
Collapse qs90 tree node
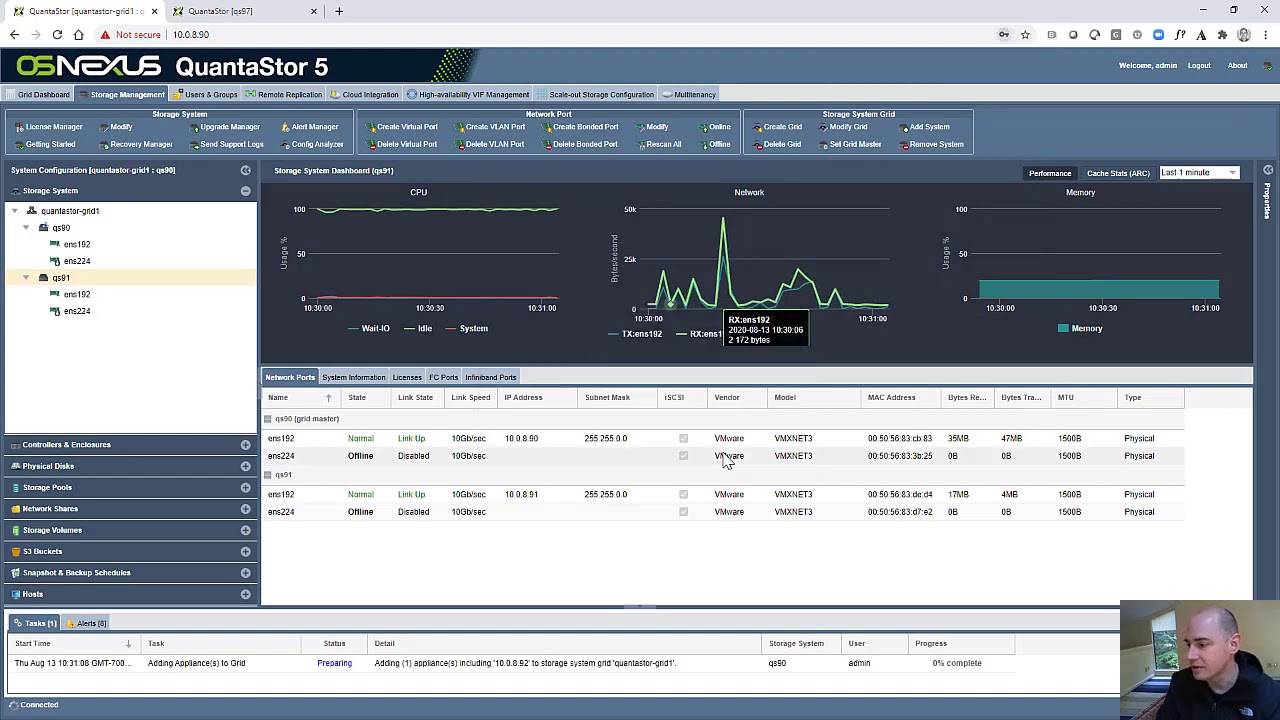point(26,228)
